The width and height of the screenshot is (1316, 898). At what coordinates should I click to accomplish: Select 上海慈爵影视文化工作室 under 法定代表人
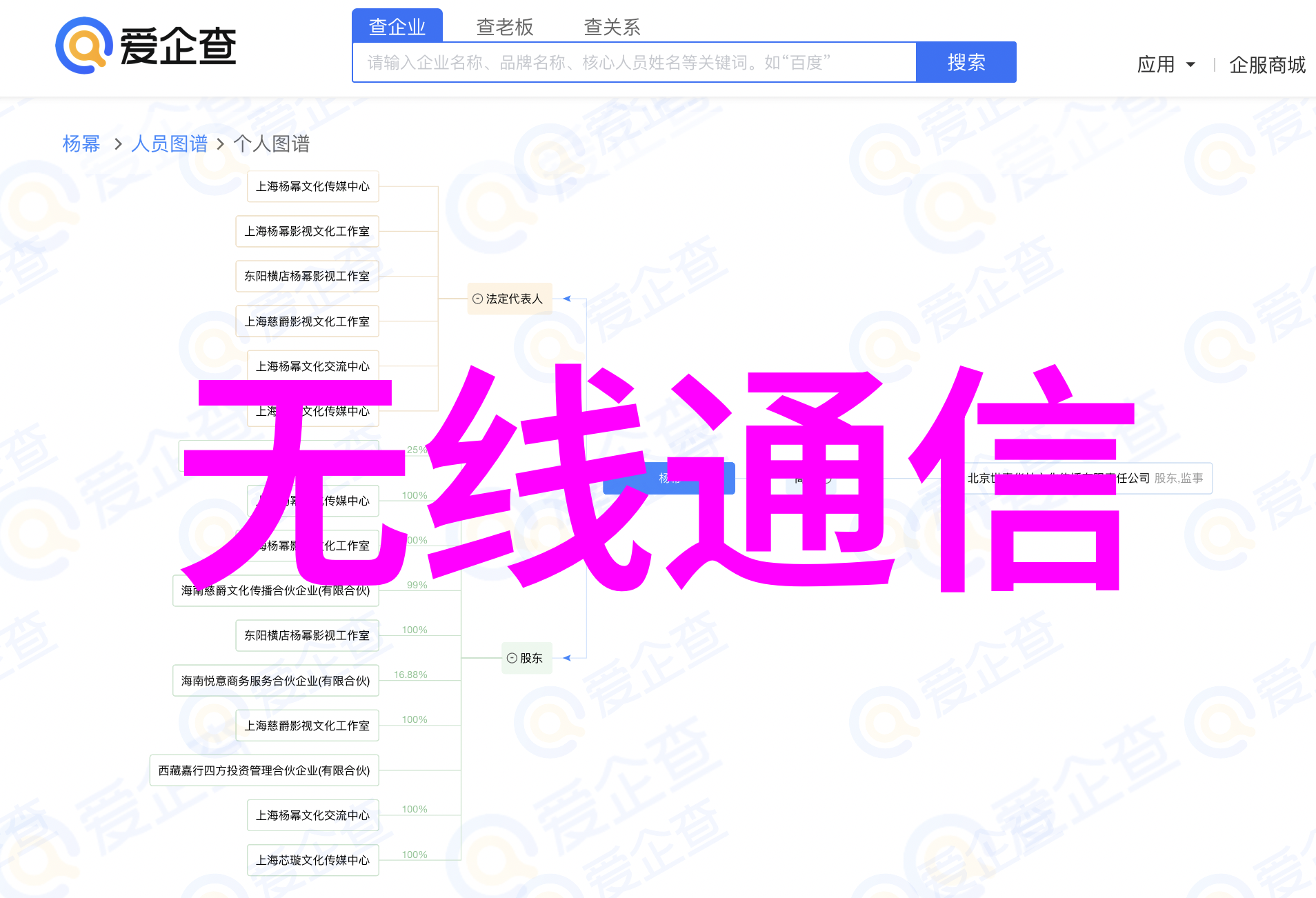click(307, 321)
